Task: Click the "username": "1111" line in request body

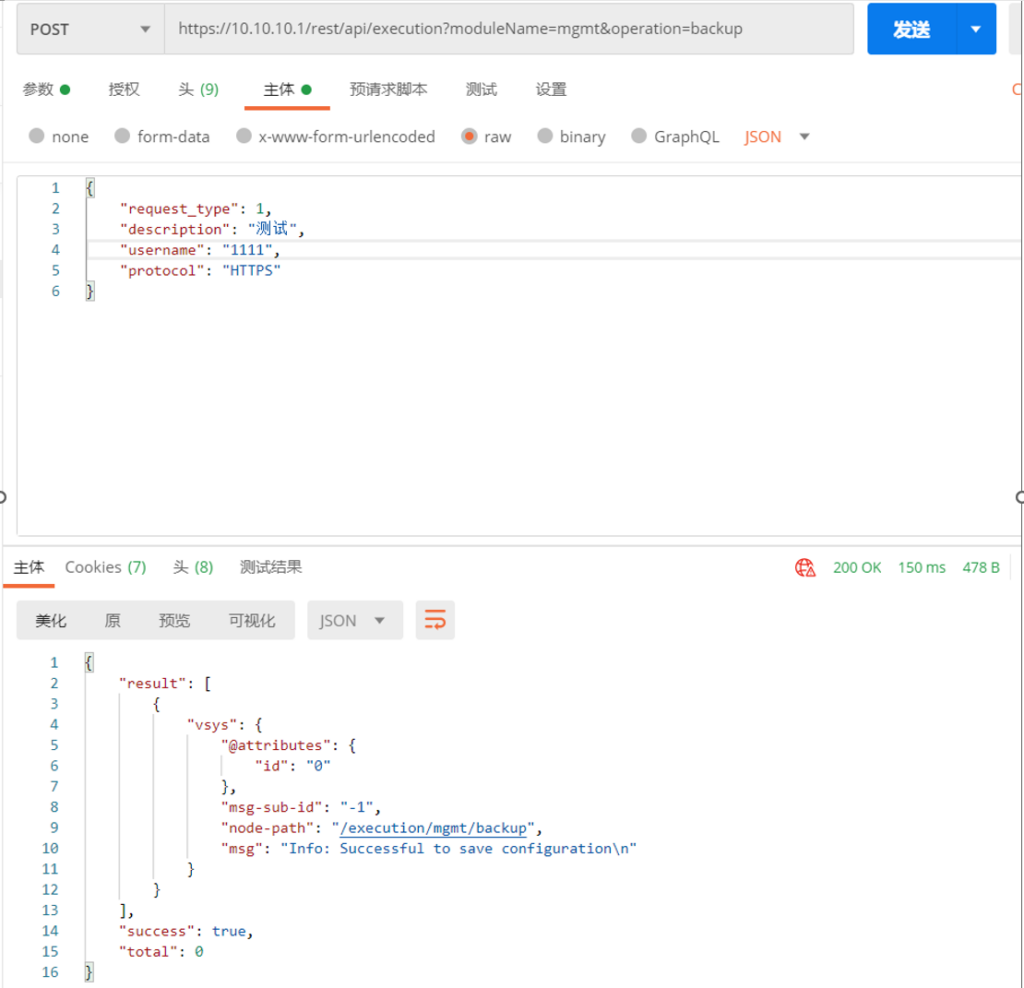Action: (200, 250)
